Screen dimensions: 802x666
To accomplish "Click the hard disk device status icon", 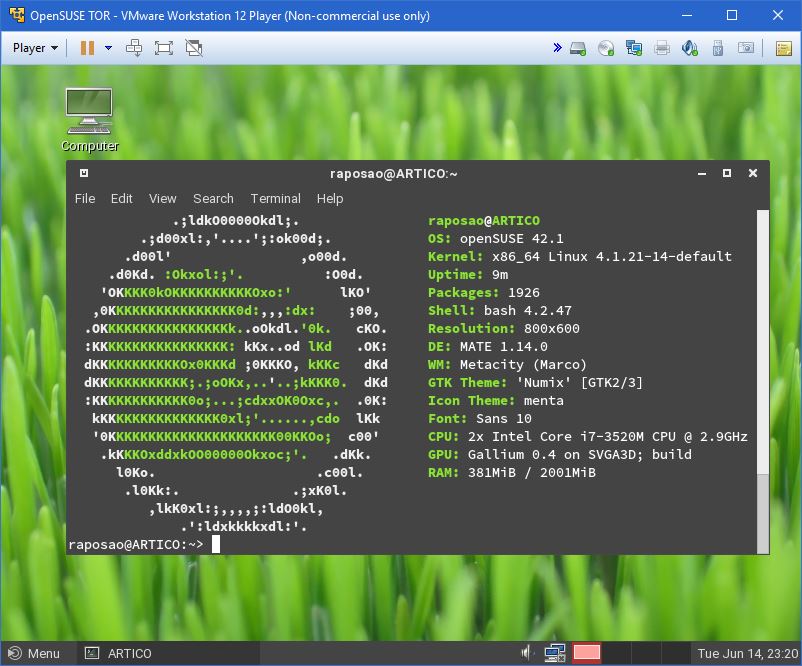I will point(575,47).
